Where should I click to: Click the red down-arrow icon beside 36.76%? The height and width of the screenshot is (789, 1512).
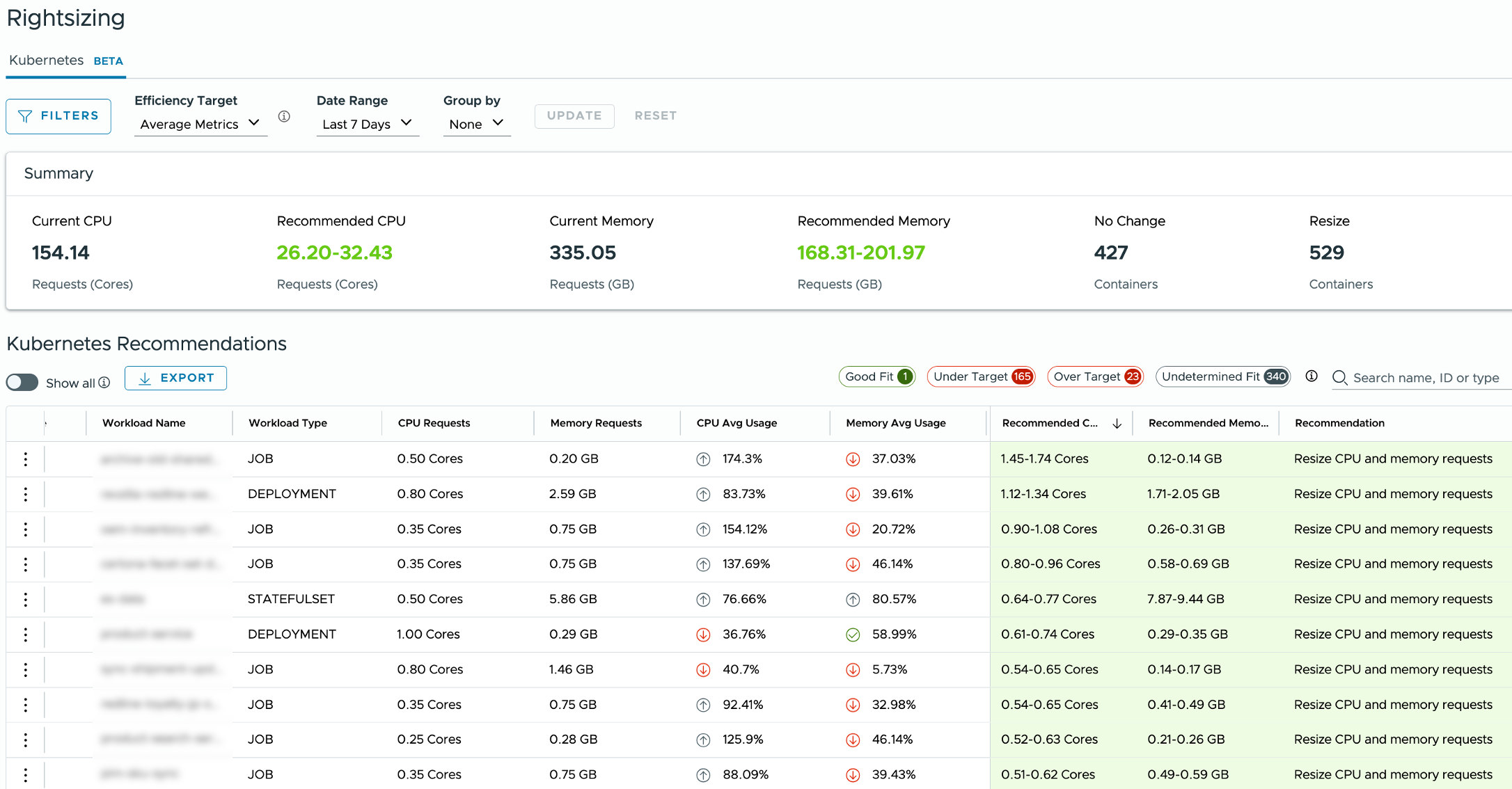coord(703,635)
